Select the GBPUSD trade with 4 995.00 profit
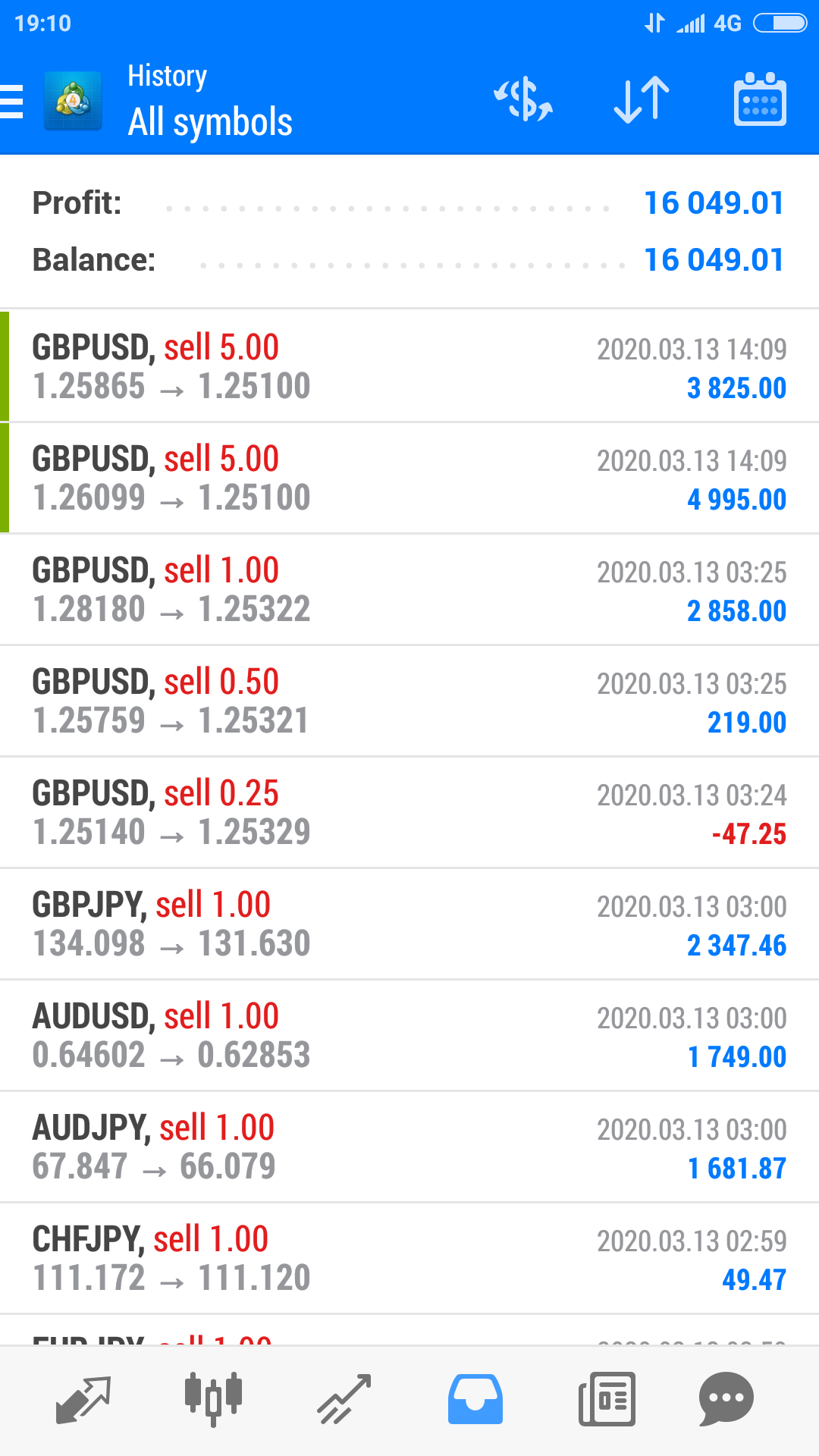 (409, 479)
